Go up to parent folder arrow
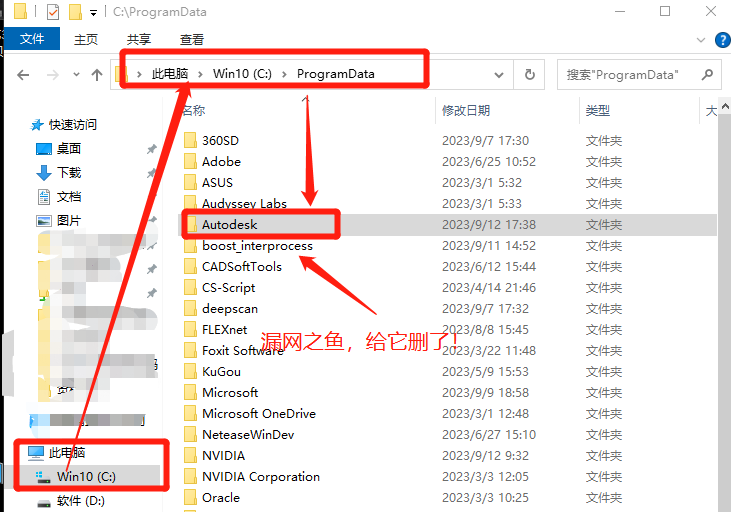This screenshot has height=512, width=731. (97, 74)
